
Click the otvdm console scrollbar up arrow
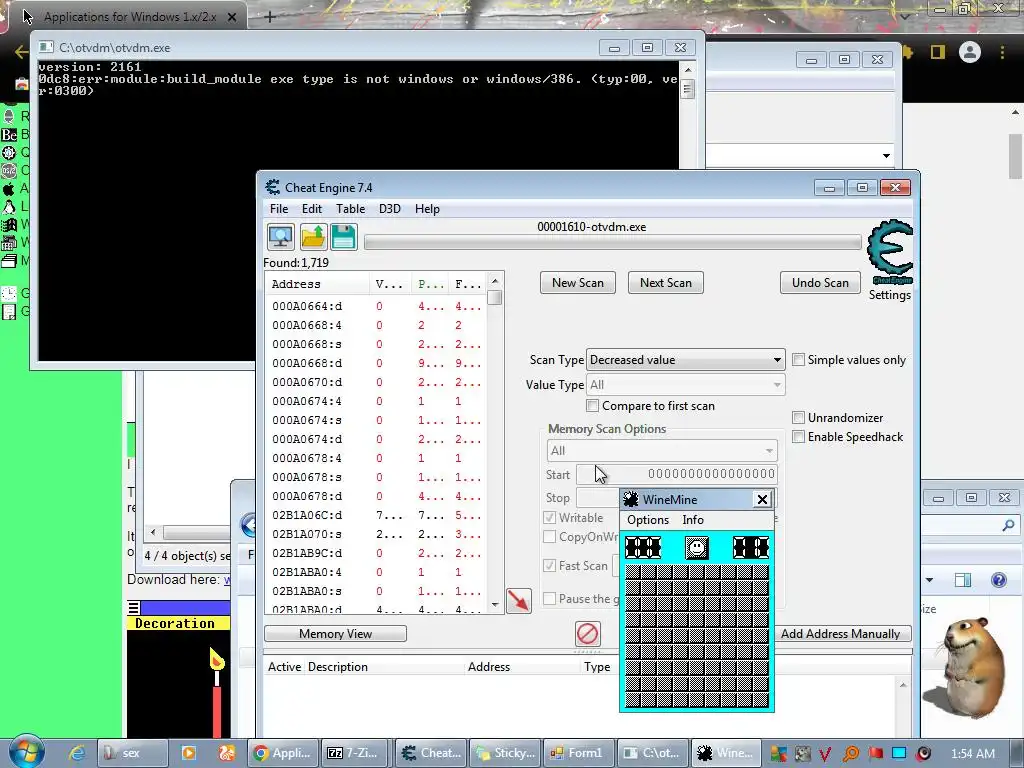click(x=687, y=69)
